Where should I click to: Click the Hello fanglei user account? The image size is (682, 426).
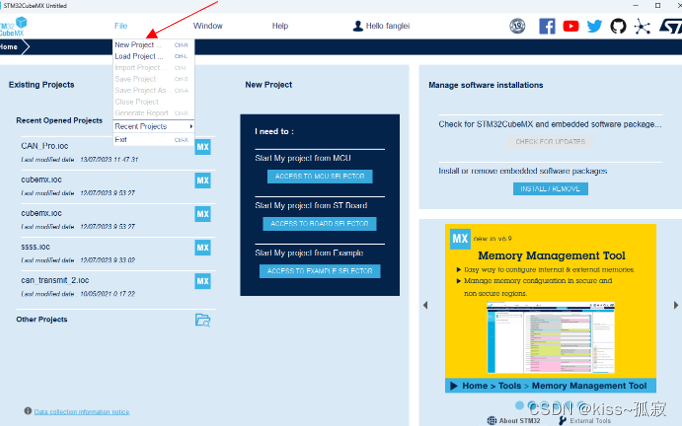(381, 26)
